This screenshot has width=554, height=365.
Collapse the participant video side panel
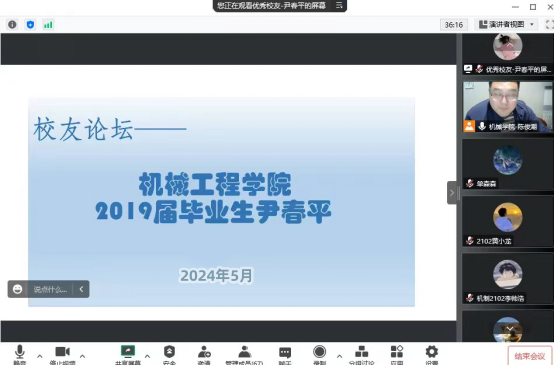[452, 193]
